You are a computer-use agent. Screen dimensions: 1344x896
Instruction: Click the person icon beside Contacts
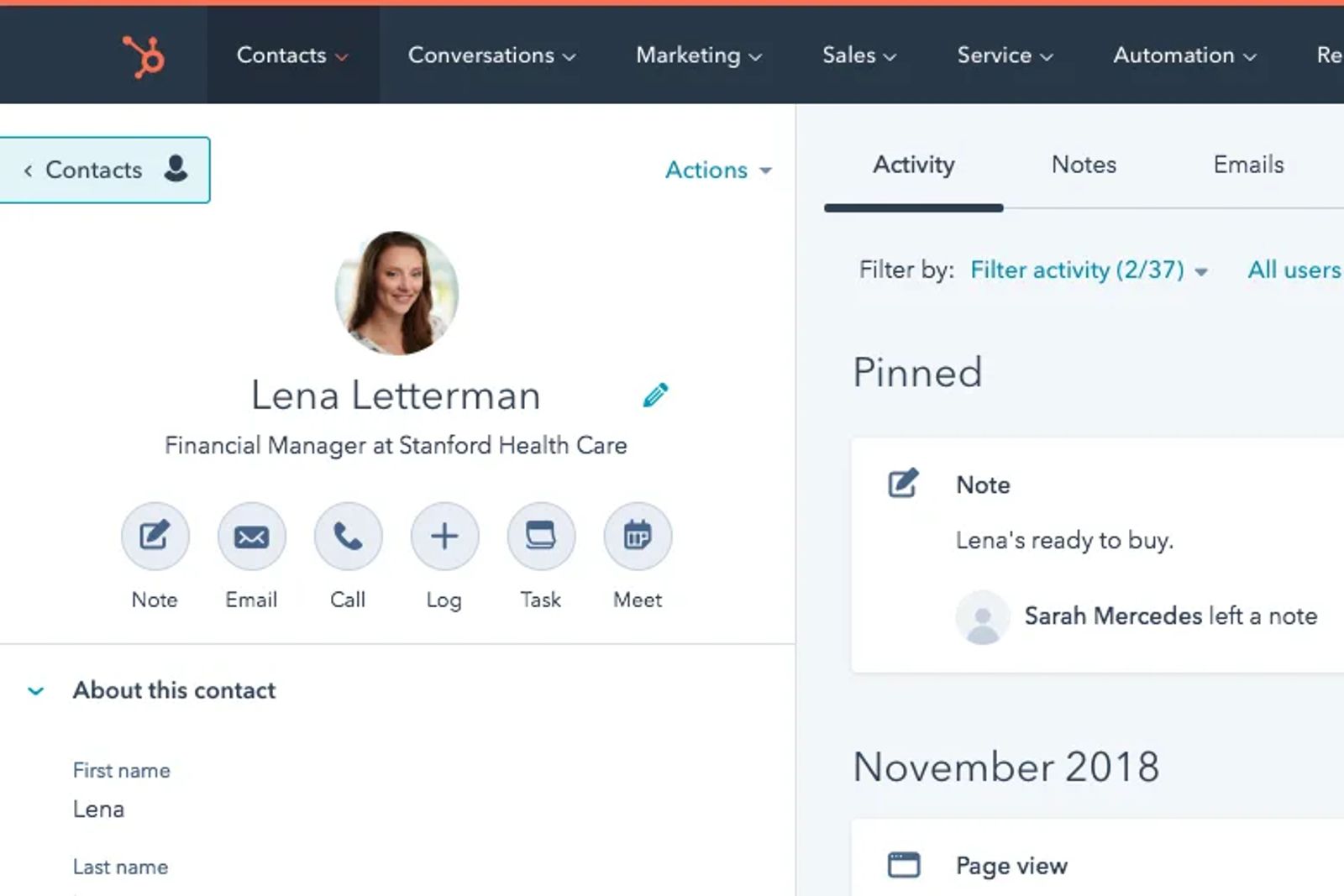176,168
